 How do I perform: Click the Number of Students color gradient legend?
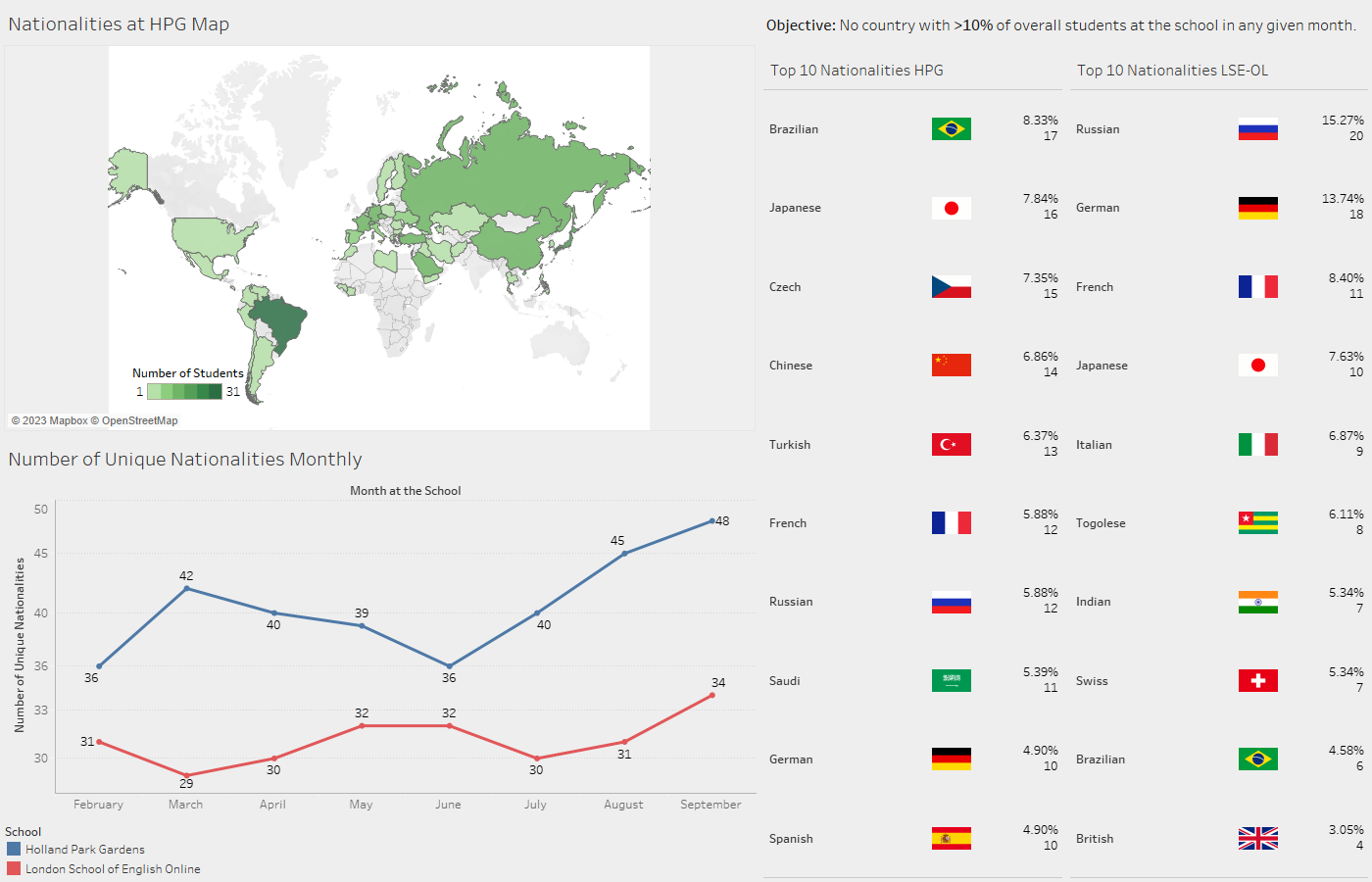[184, 391]
